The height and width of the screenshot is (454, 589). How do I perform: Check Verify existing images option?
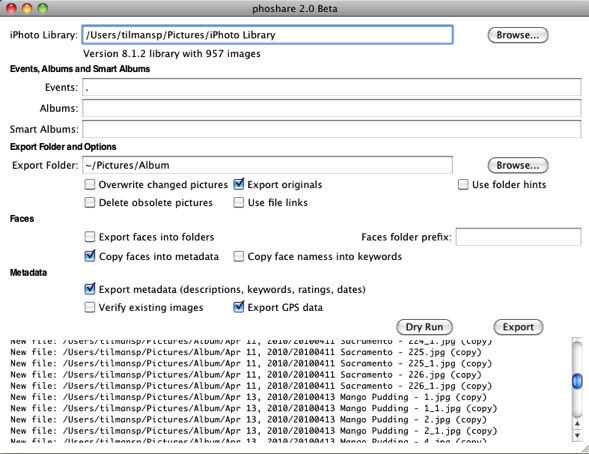click(89, 307)
